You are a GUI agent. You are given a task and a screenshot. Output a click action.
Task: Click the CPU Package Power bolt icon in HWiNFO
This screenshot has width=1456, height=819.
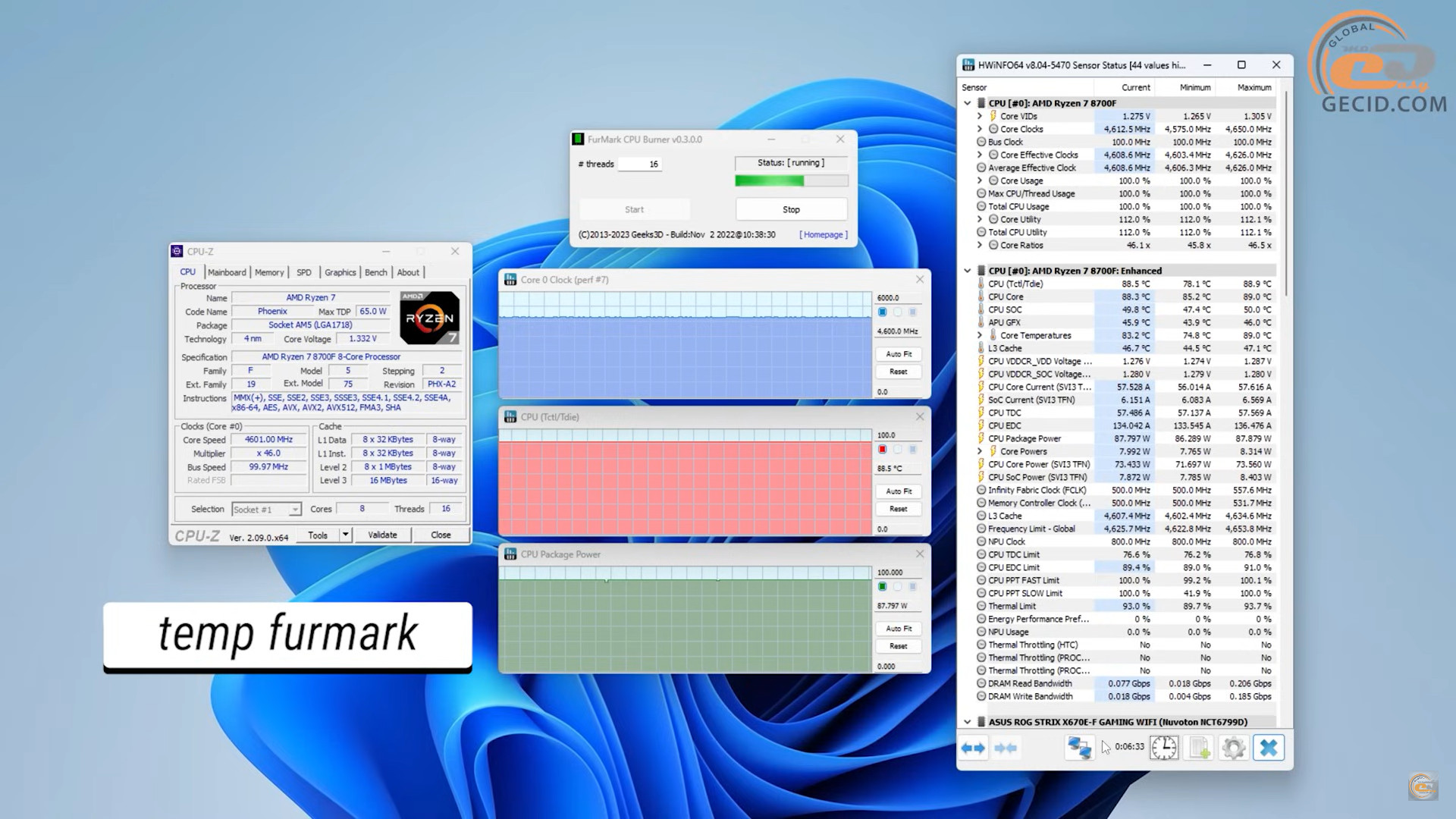tap(981, 438)
